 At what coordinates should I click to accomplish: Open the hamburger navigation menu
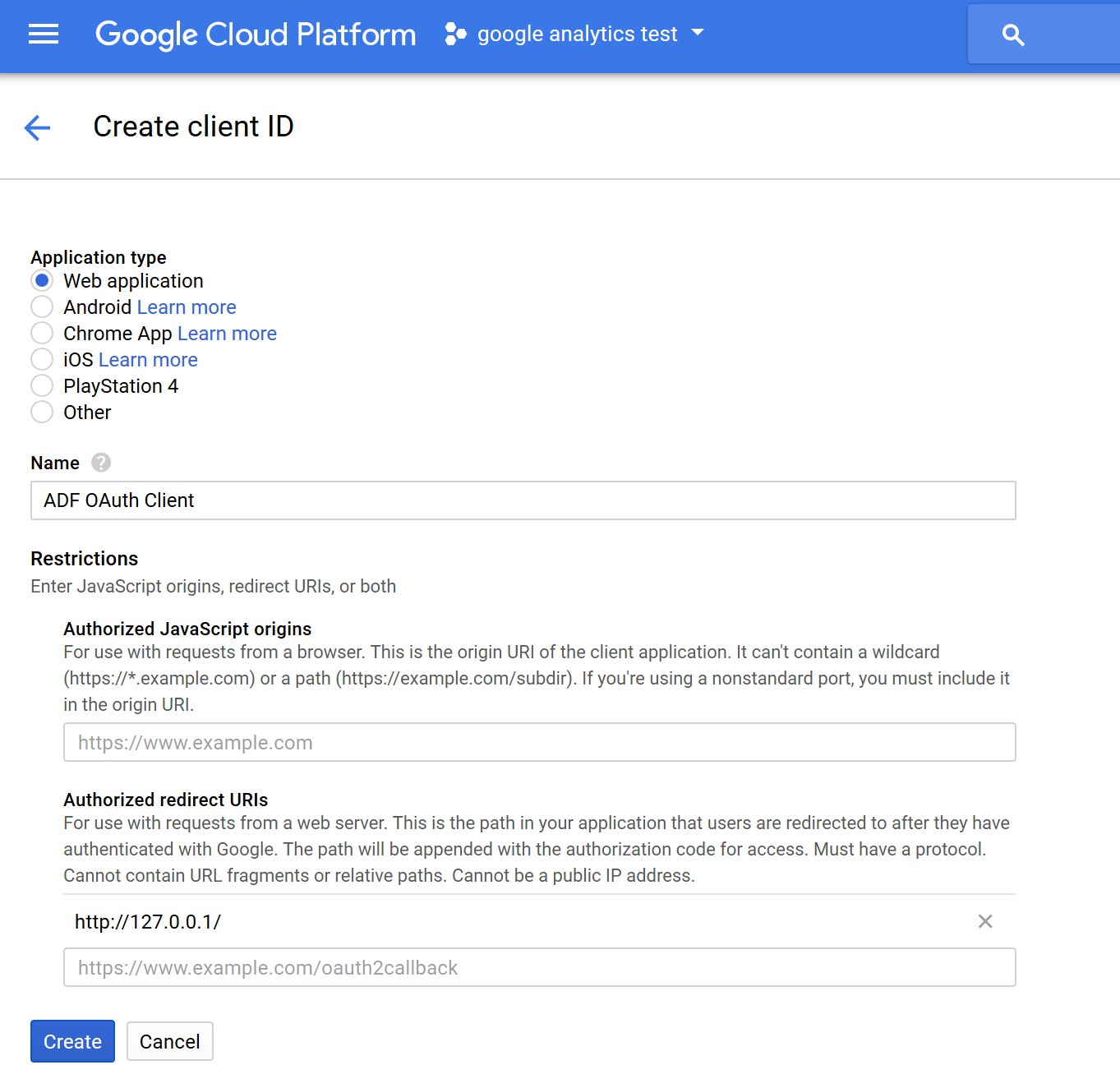[44, 34]
